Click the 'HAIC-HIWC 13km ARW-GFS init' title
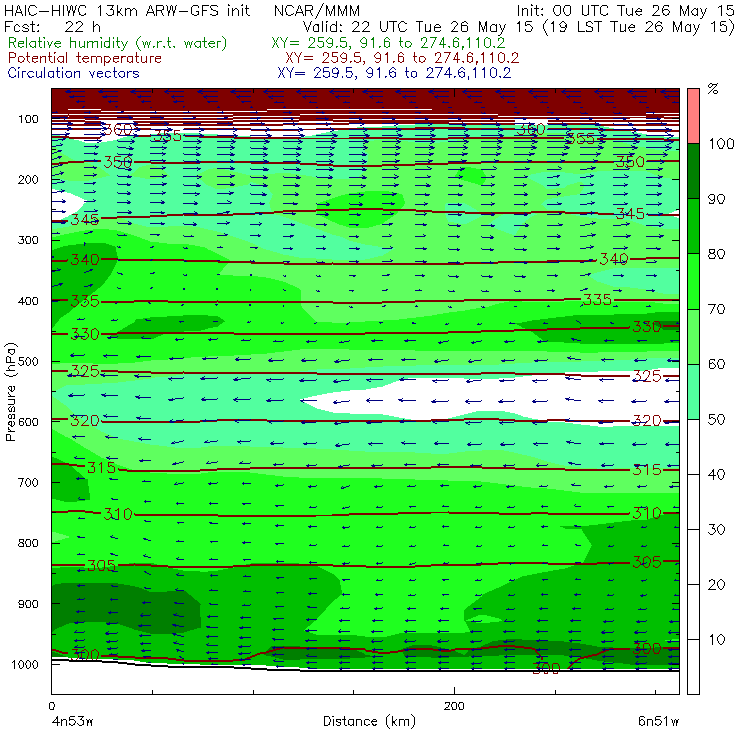The width and height of the screenshot is (740, 740). pos(127,11)
